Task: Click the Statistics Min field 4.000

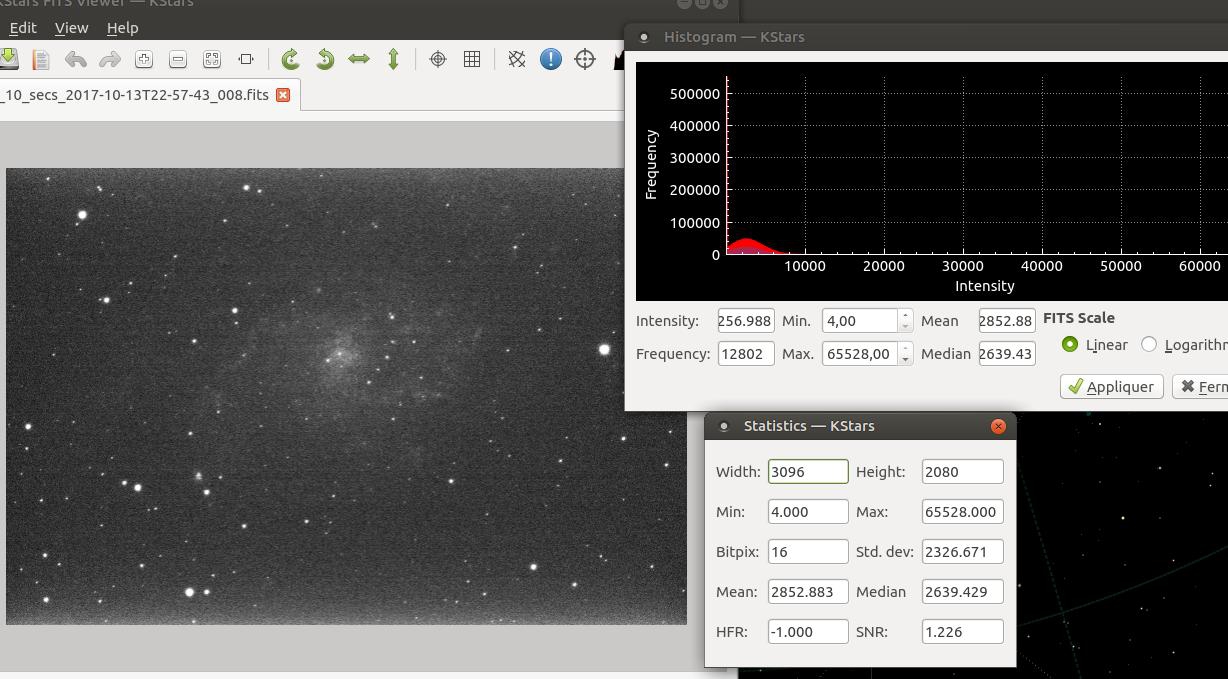Action: pyautogui.click(x=808, y=512)
